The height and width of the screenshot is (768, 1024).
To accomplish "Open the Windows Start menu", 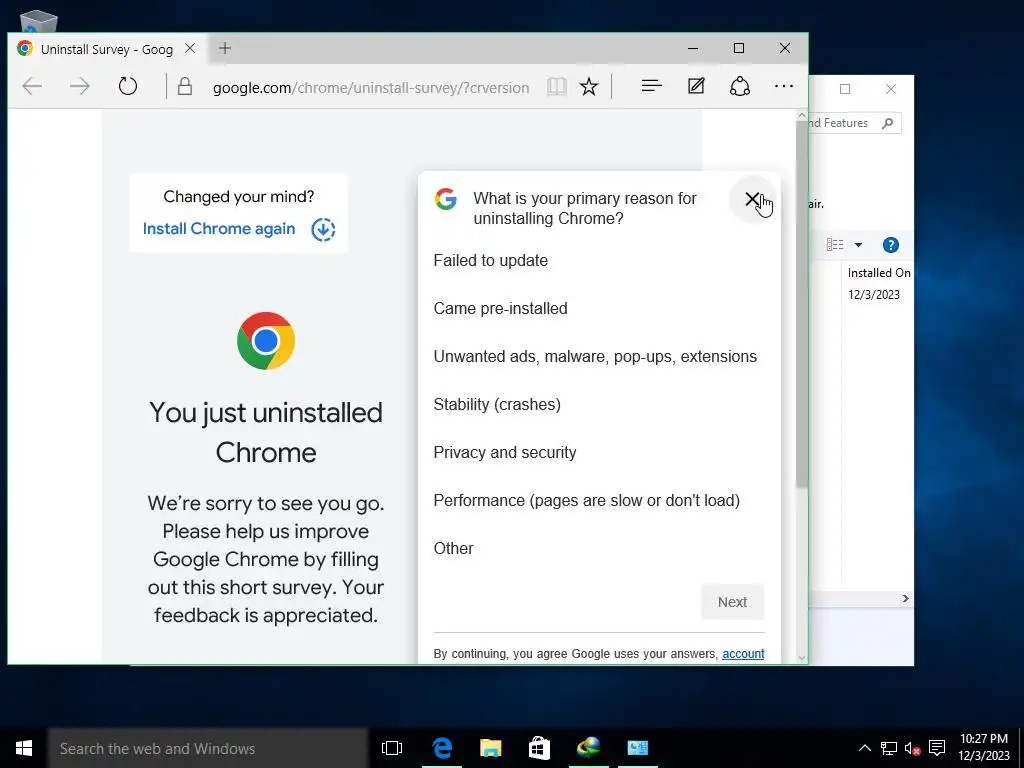I will (24, 748).
